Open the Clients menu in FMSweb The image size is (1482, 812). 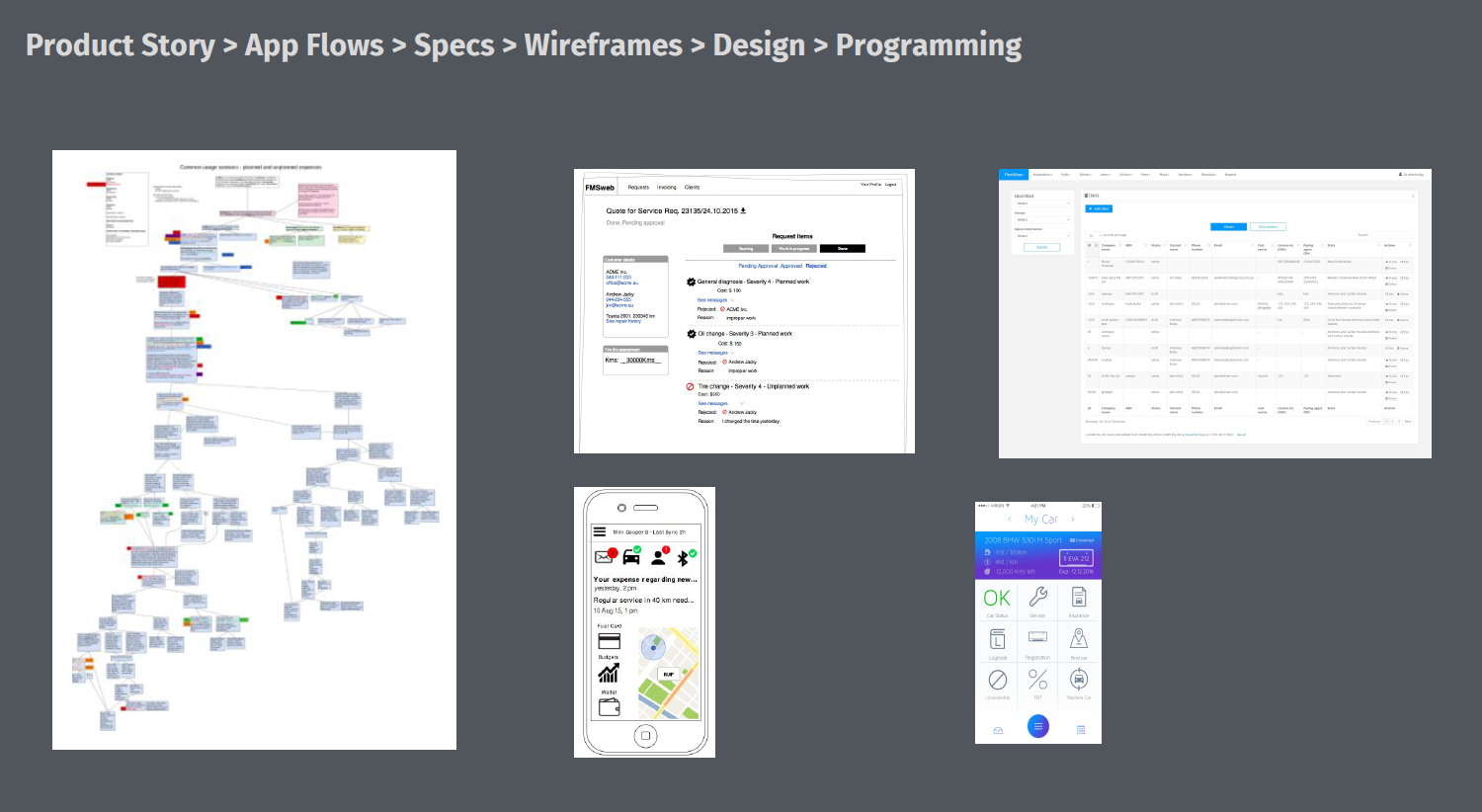pos(692,187)
